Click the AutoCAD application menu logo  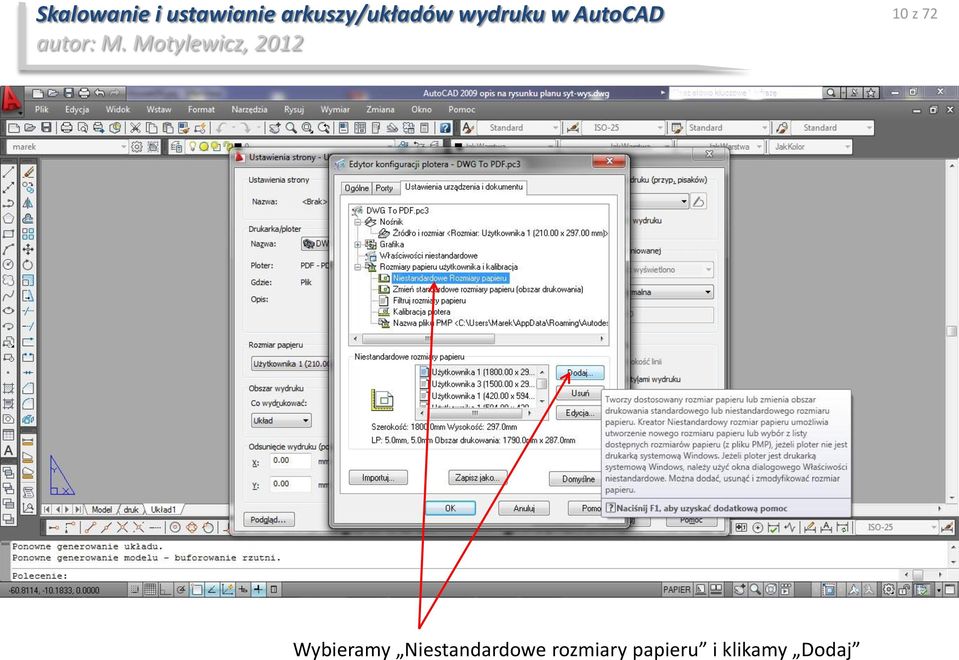pos(11,100)
